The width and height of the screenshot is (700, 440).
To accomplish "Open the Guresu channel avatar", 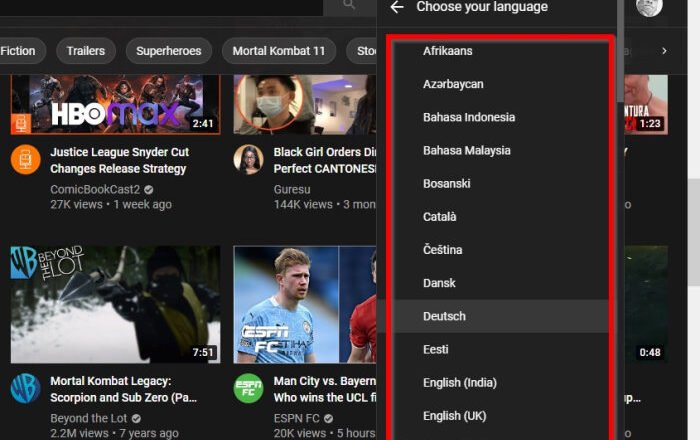I will (248, 159).
